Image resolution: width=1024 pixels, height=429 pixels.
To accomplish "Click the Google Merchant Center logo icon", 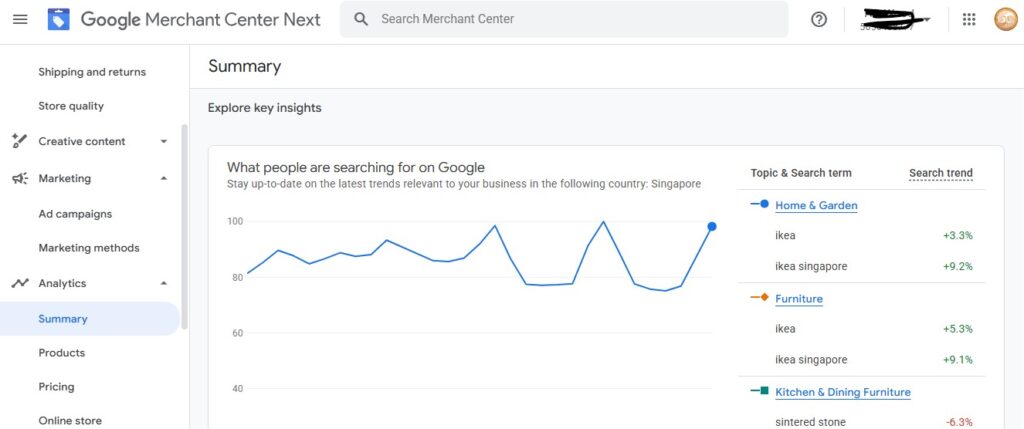I will click(x=59, y=19).
